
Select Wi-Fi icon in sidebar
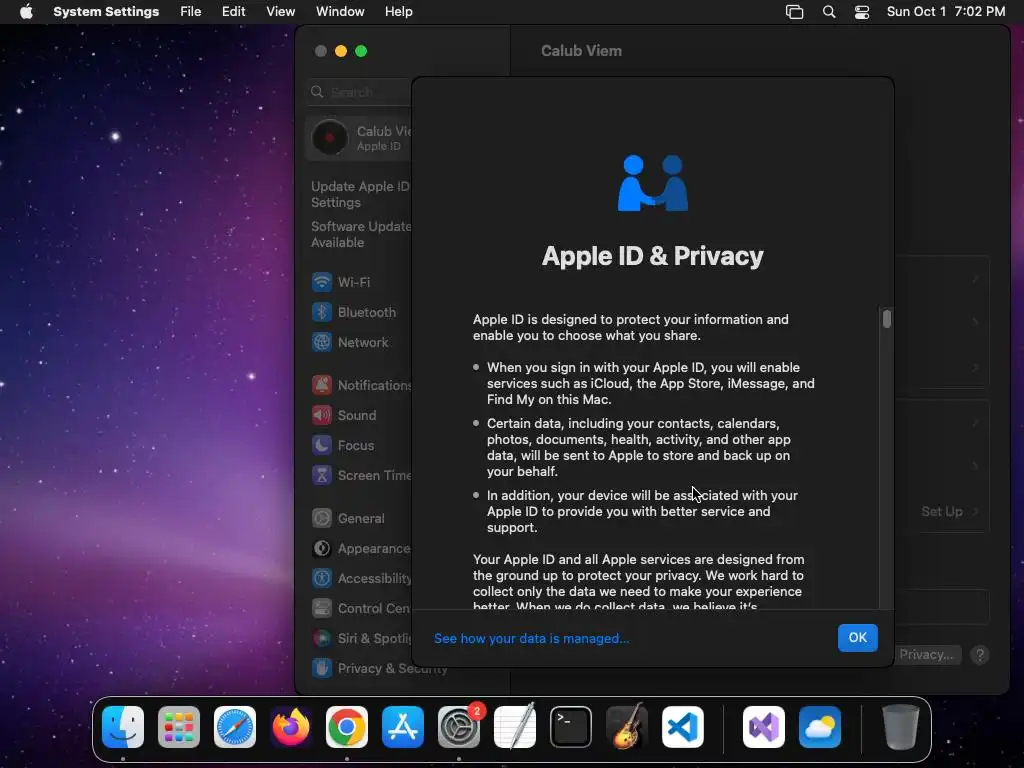321,282
